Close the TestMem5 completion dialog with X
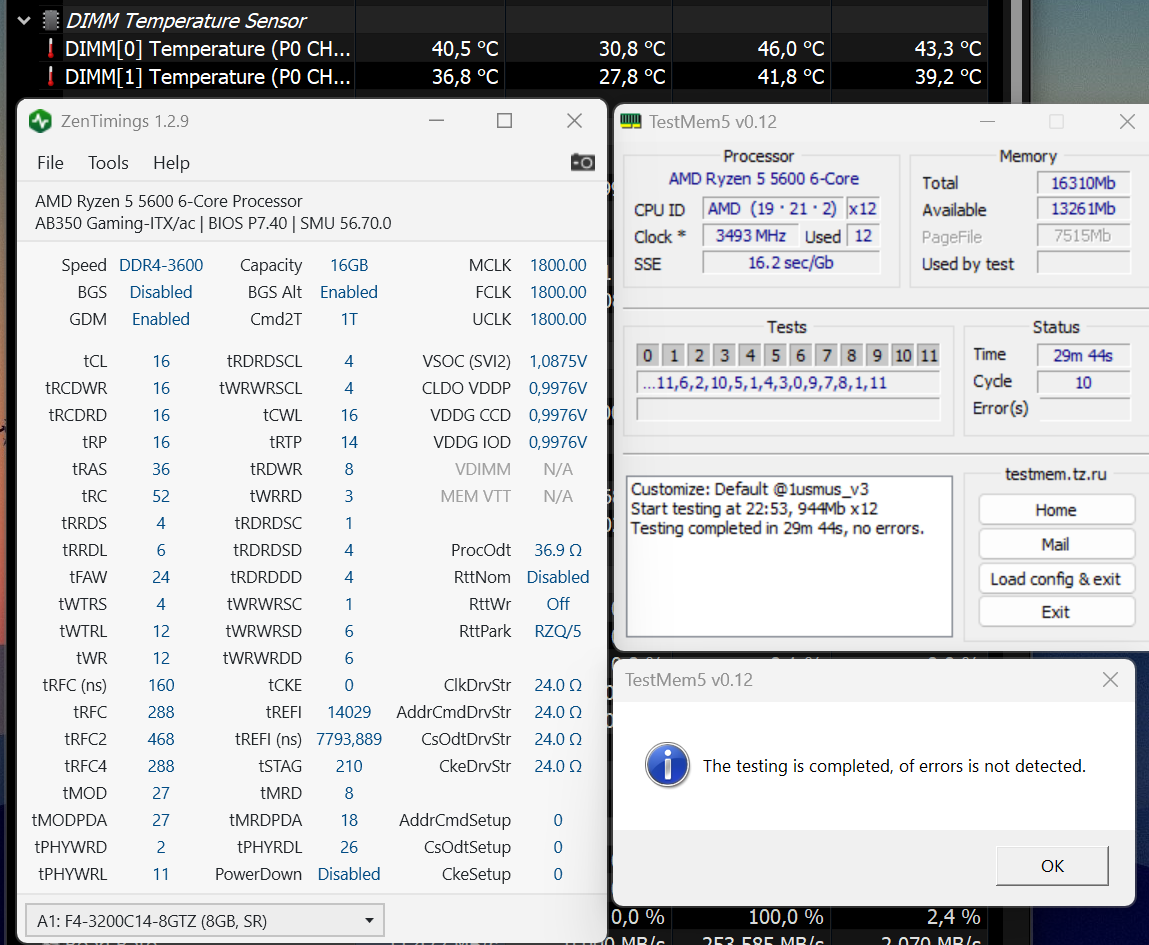The image size is (1149, 945). pyautogui.click(x=1110, y=680)
